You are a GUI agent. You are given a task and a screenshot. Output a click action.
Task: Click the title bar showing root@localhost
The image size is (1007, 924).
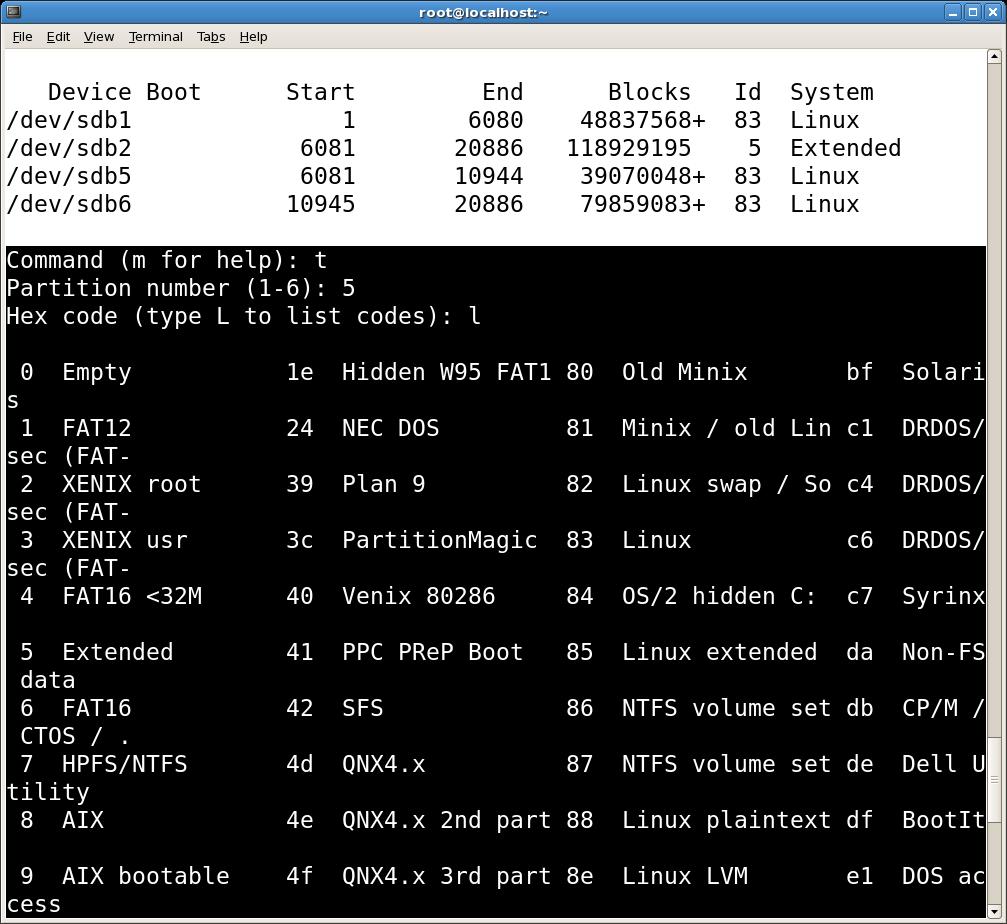[484, 11]
